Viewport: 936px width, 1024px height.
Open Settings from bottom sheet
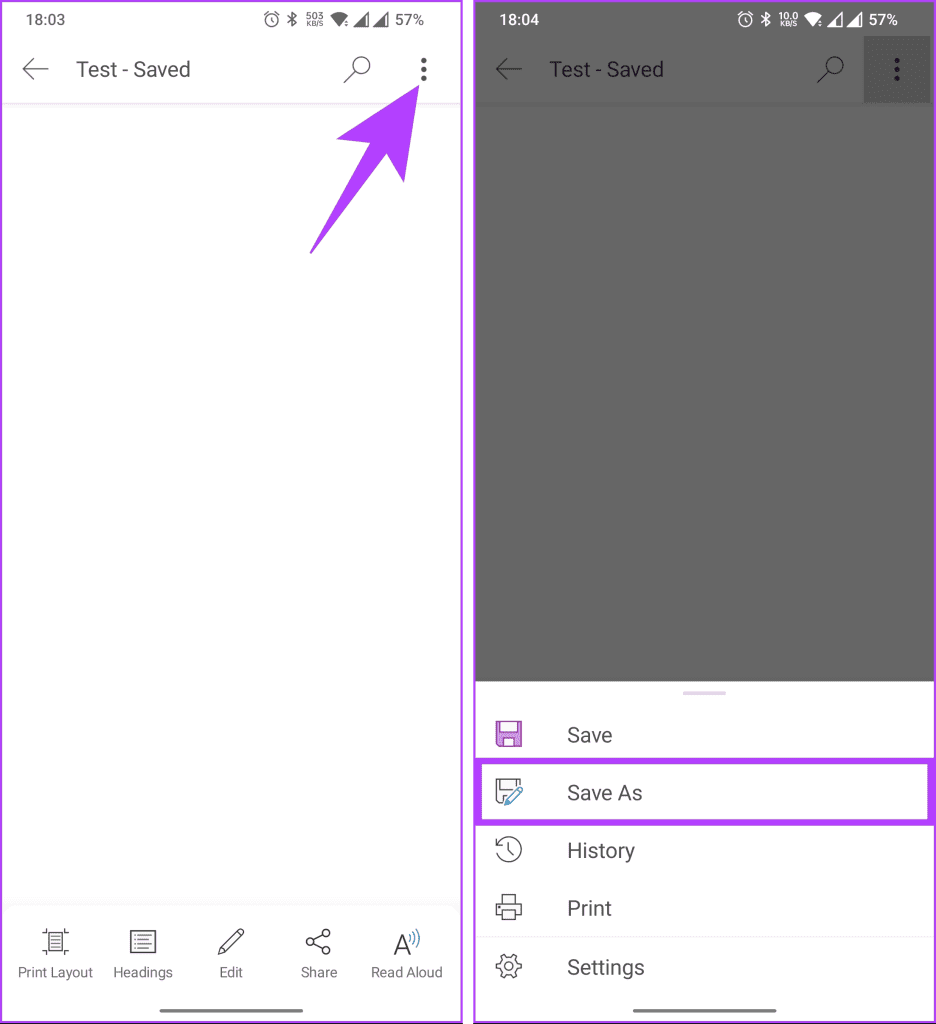[x=704, y=967]
